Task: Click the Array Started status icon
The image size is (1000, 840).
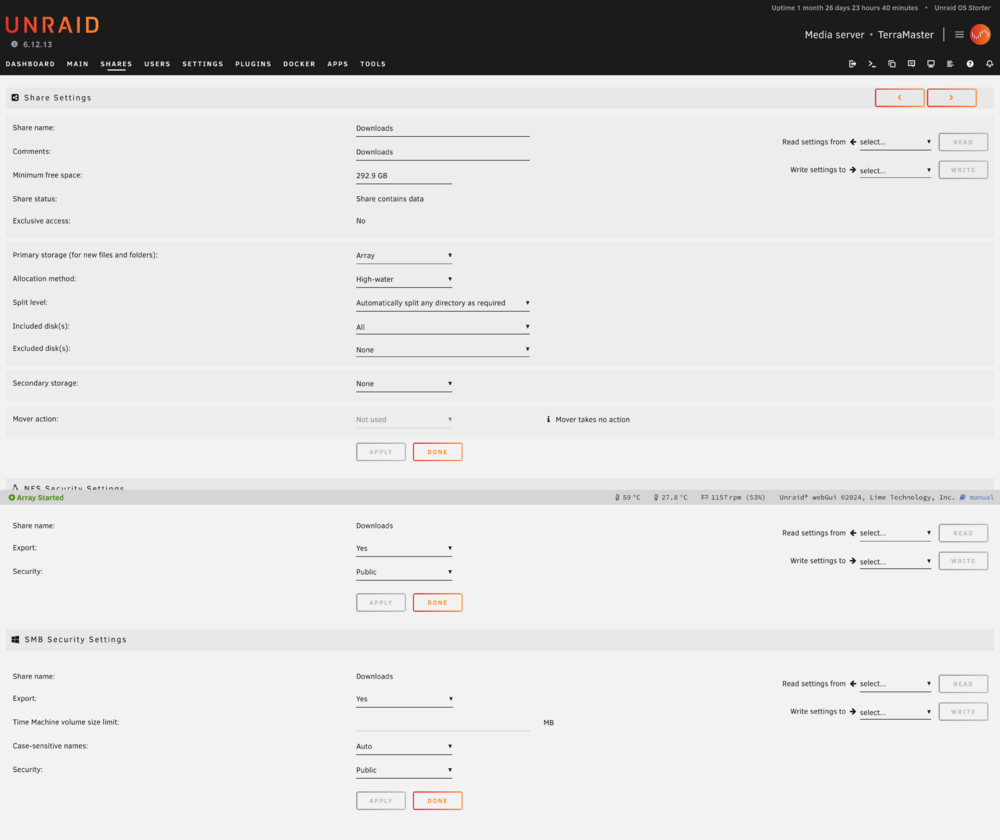Action: pyautogui.click(x=11, y=497)
